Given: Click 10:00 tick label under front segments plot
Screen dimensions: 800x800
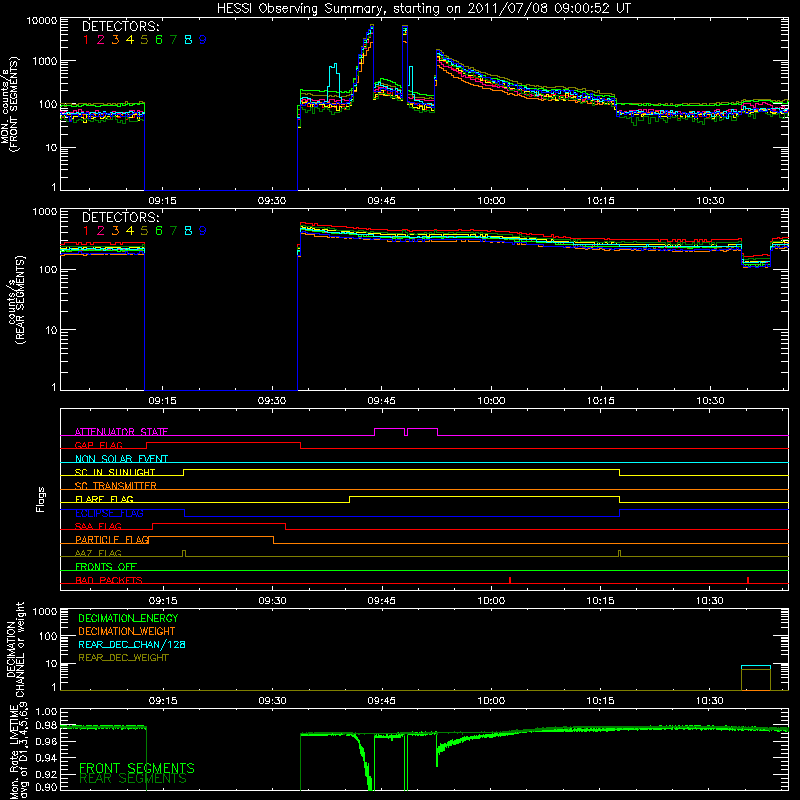Looking at the screenshot, I should (x=491, y=201).
